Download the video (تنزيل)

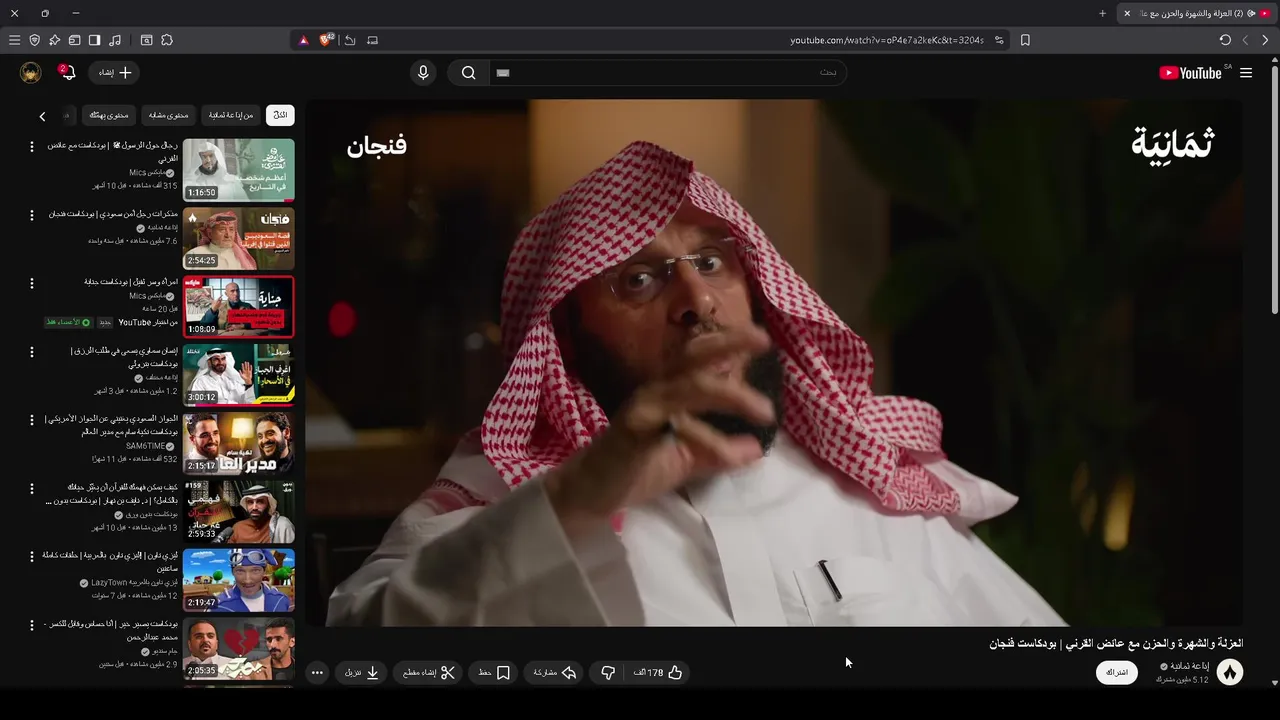(362, 673)
